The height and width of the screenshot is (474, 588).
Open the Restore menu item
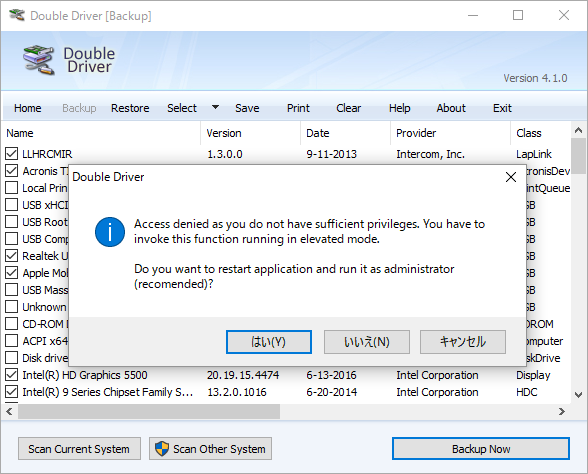pos(130,108)
